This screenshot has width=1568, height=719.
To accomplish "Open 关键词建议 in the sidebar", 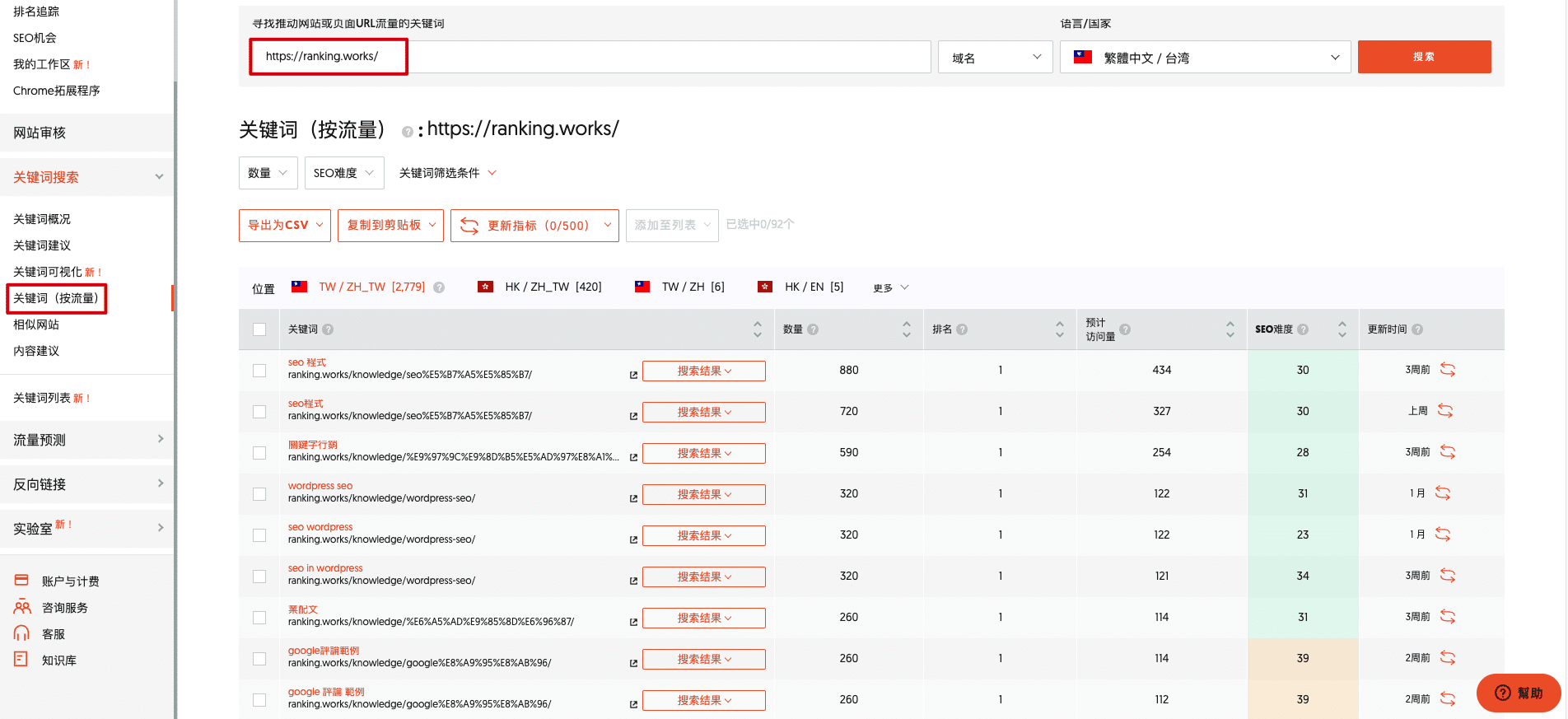I will pyautogui.click(x=42, y=245).
